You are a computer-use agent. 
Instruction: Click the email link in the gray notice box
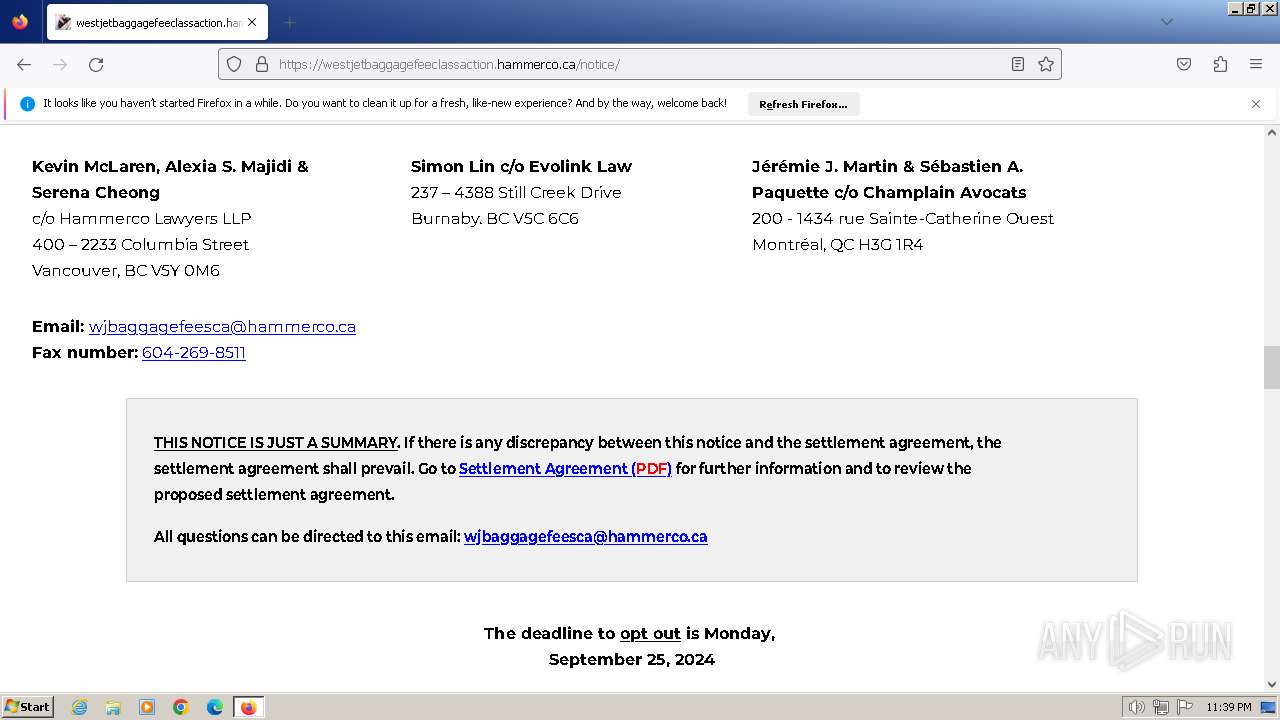pyautogui.click(x=585, y=536)
